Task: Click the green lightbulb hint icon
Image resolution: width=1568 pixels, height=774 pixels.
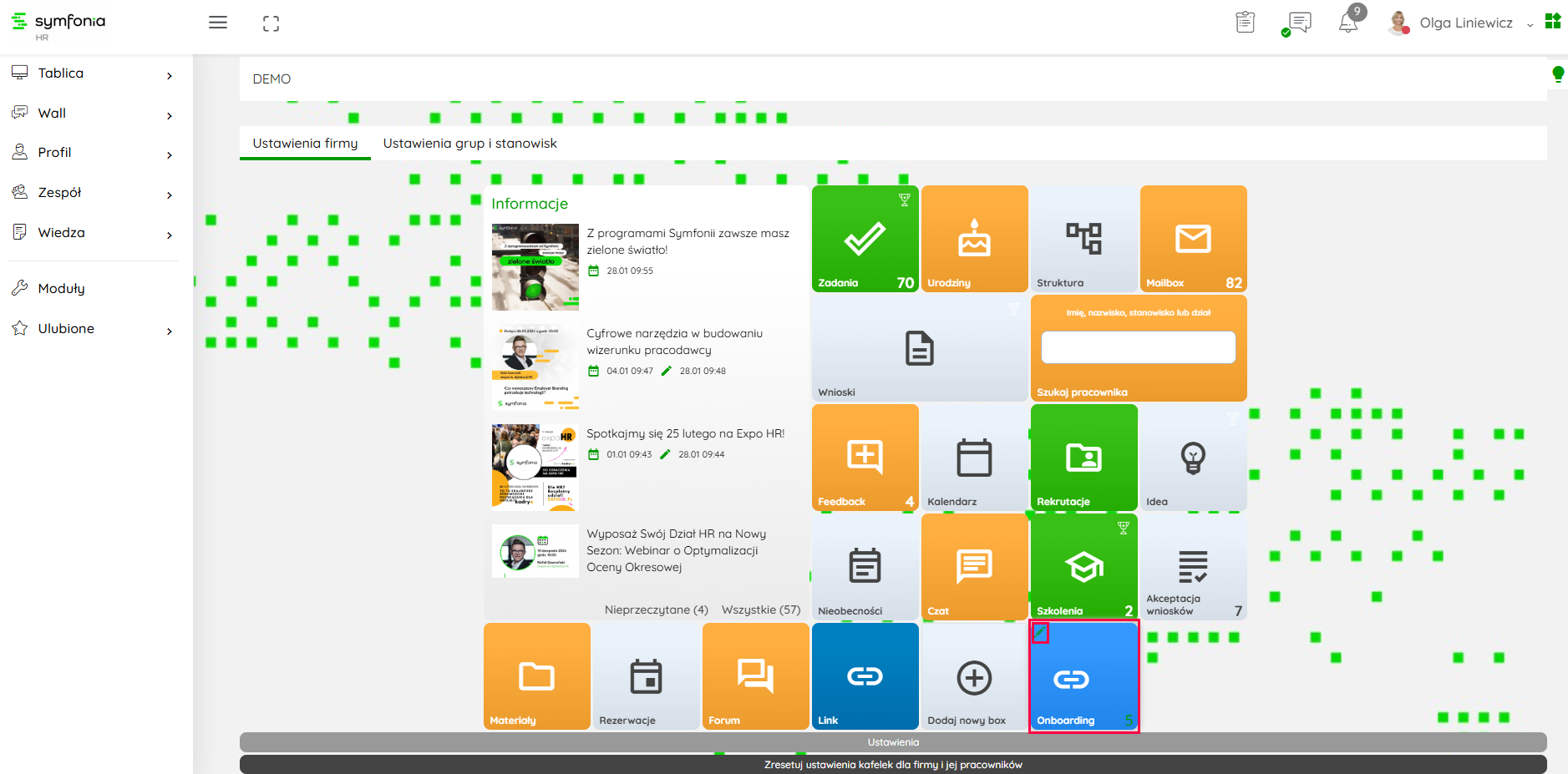Action: pyautogui.click(x=1557, y=74)
